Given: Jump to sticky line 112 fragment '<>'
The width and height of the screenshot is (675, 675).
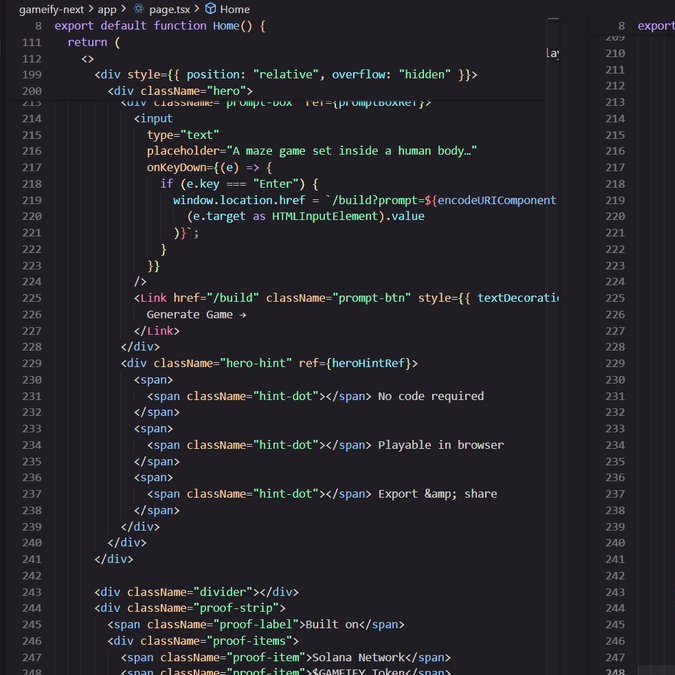Looking at the screenshot, I should pos(87,59).
